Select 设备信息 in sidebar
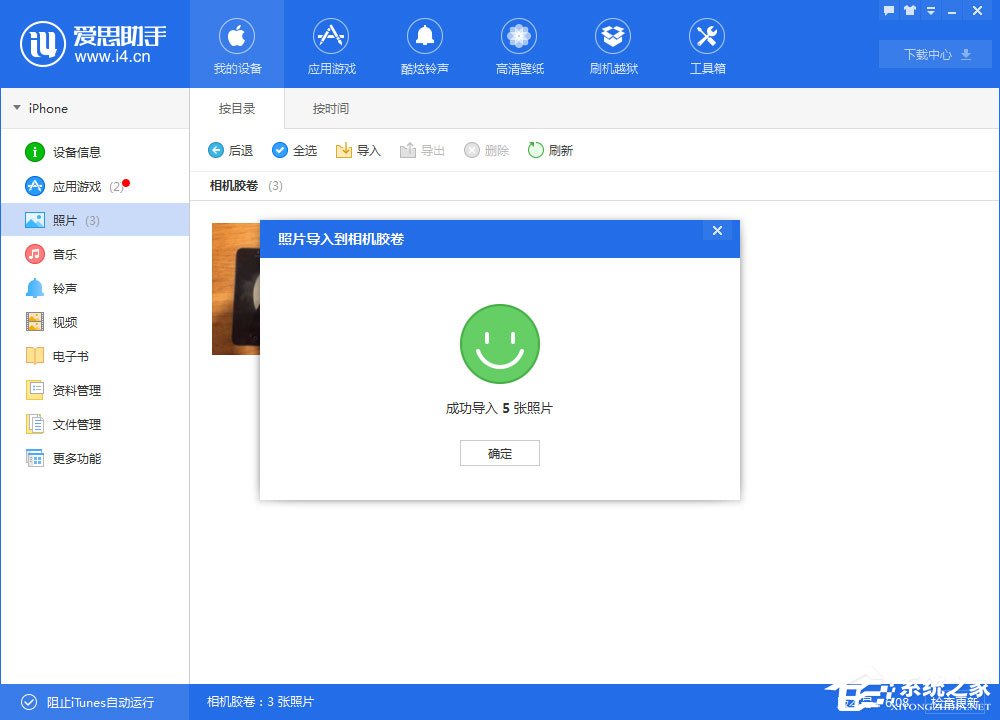The image size is (1000, 720). (95, 152)
